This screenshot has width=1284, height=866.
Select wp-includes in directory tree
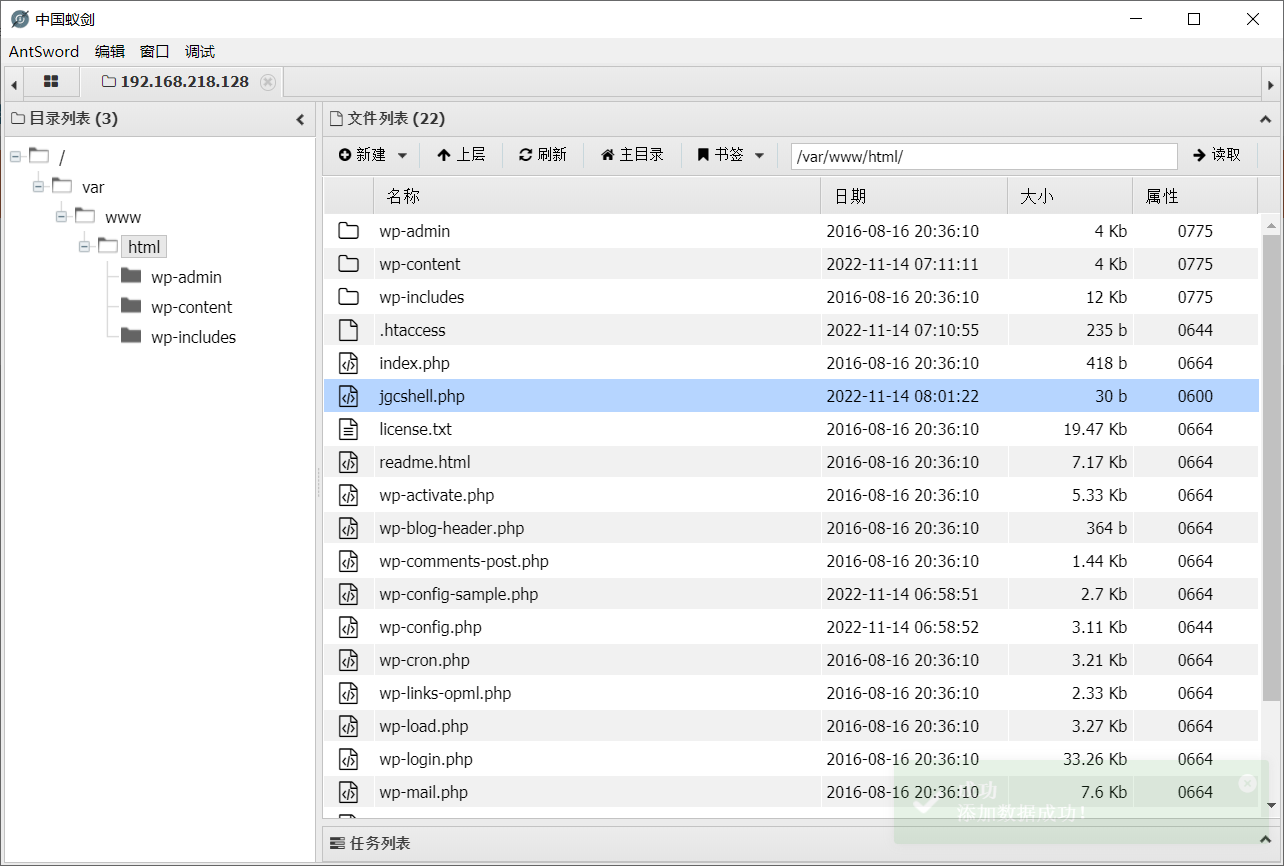(193, 337)
